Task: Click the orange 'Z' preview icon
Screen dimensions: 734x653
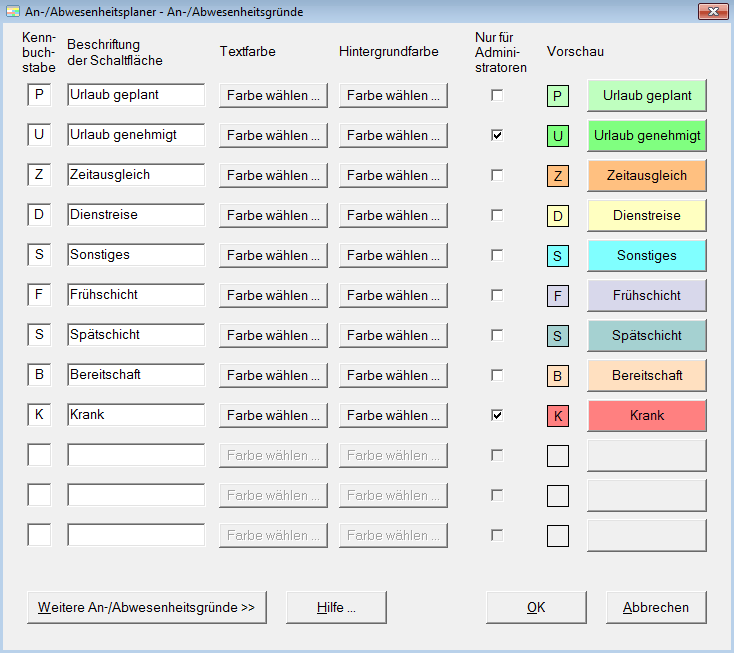Action: 558,176
